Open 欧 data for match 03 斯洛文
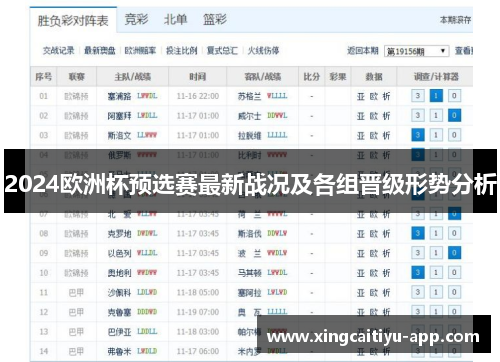This screenshot has width=500, height=362. (x=374, y=136)
